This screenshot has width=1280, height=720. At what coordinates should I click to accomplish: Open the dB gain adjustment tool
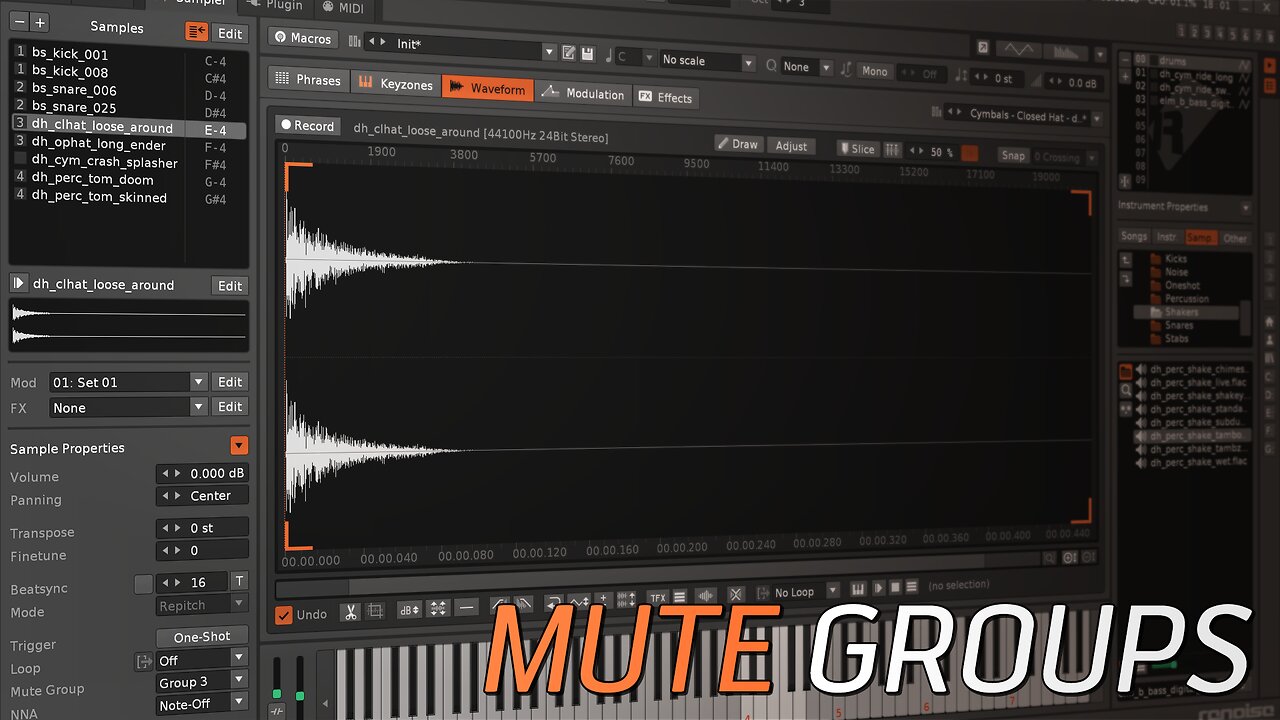407,610
